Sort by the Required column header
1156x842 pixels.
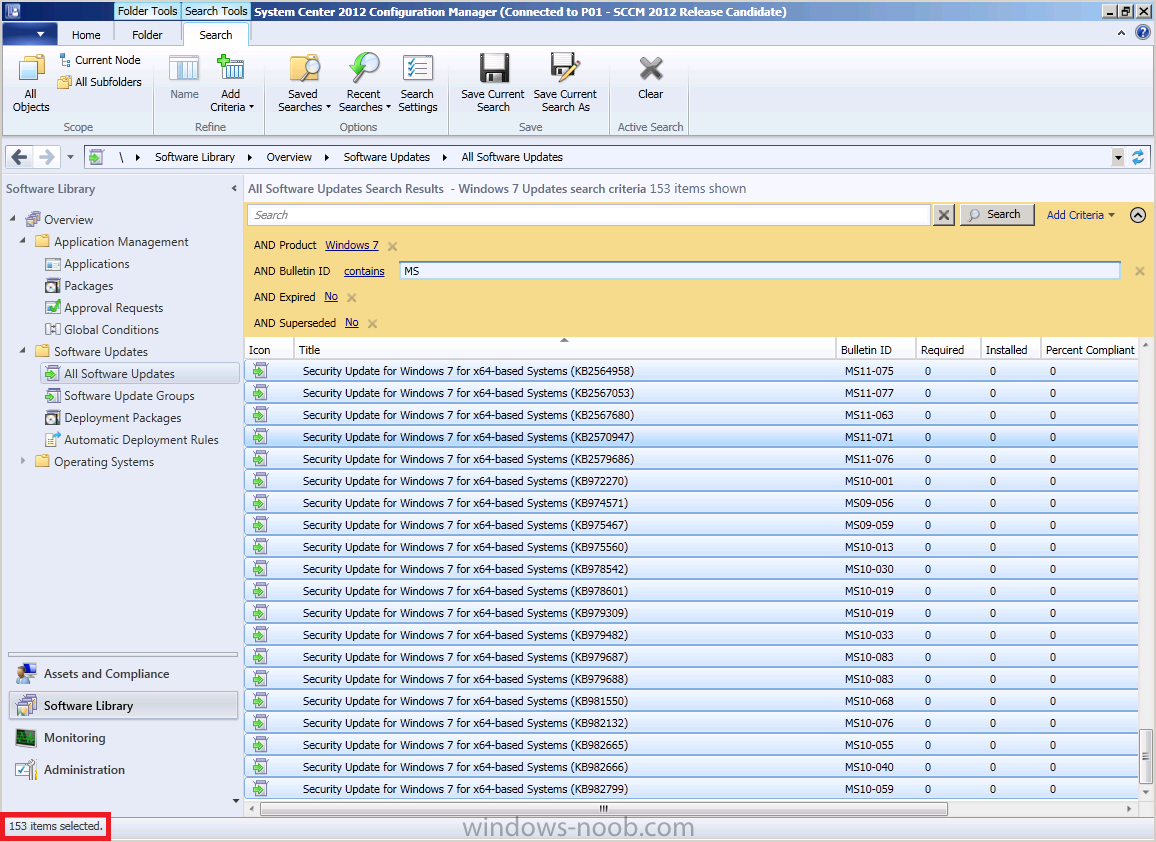click(x=947, y=350)
